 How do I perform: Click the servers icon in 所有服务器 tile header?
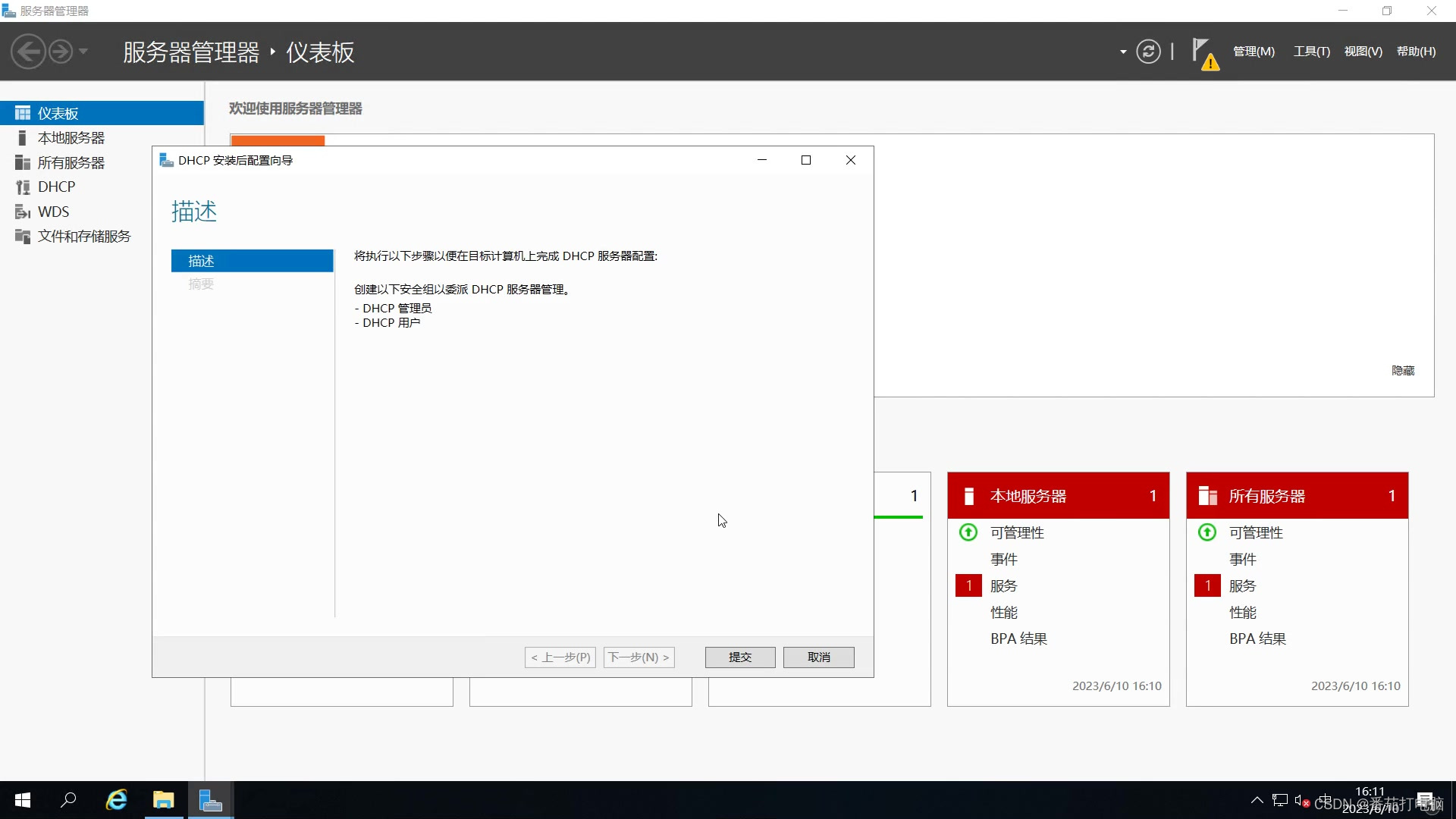(1207, 496)
